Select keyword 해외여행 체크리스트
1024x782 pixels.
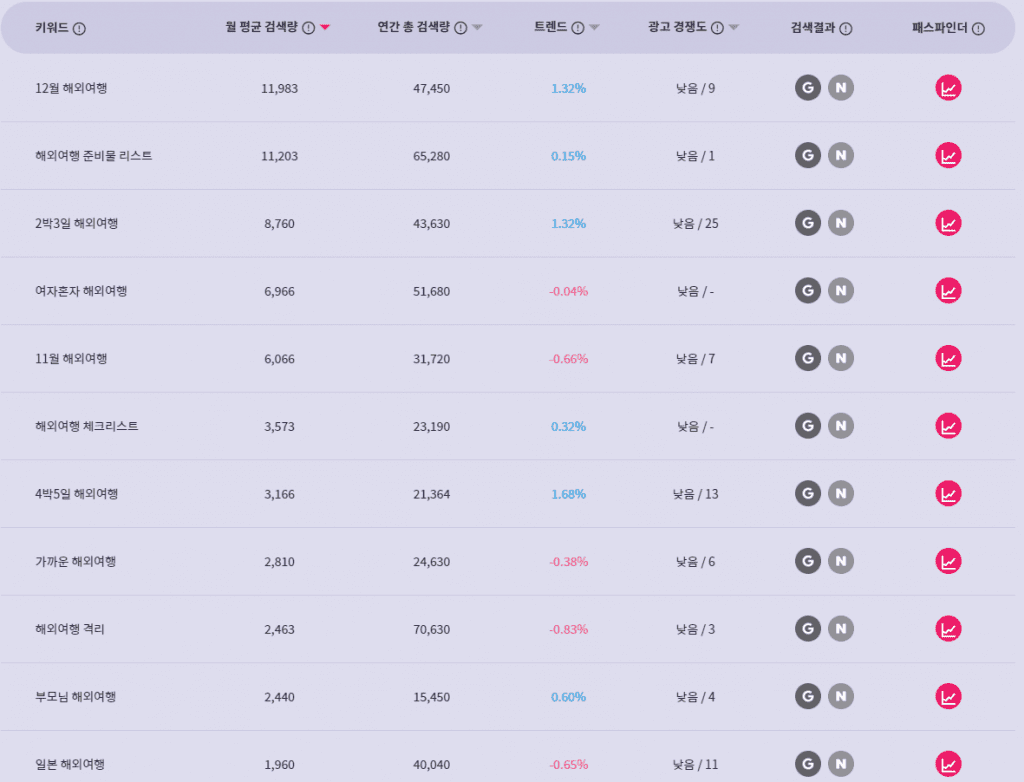(x=87, y=426)
